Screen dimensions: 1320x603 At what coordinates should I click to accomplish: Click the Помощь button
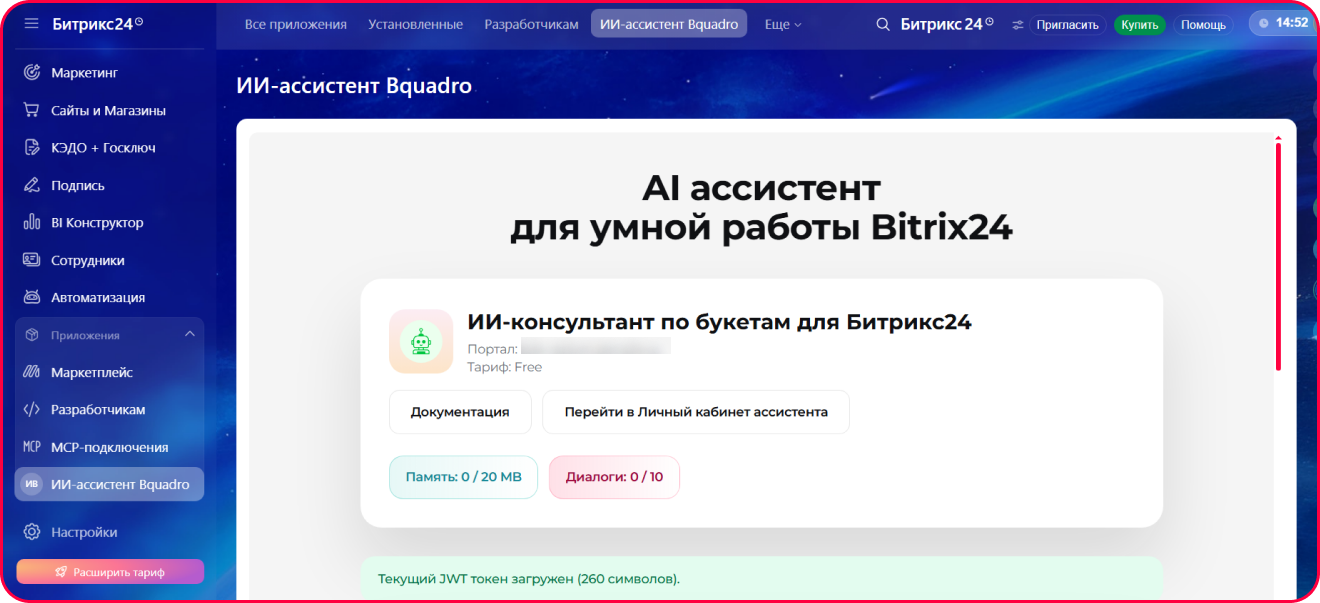coord(1203,24)
